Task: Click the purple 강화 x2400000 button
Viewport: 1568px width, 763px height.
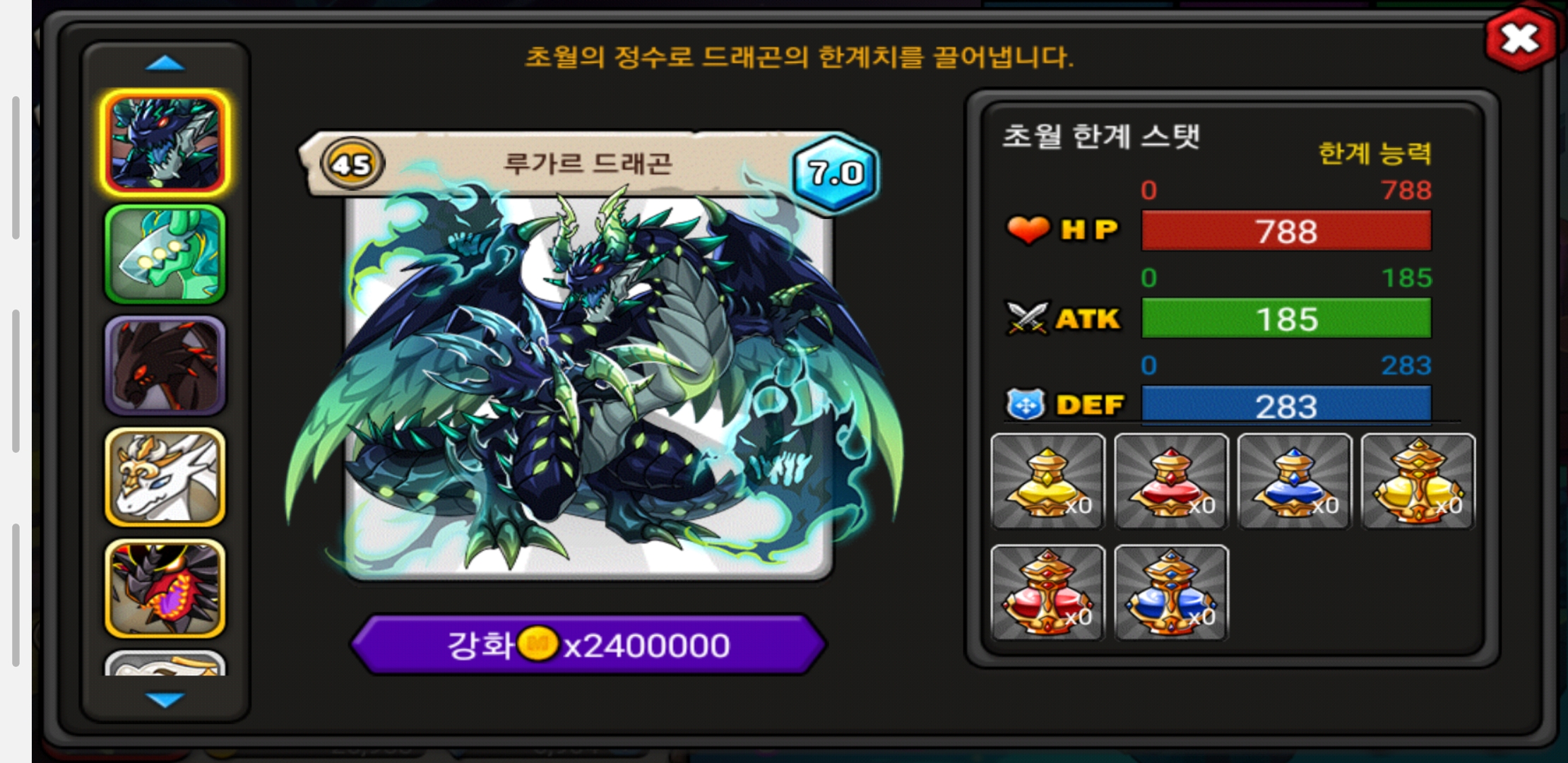Action: click(x=588, y=645)
